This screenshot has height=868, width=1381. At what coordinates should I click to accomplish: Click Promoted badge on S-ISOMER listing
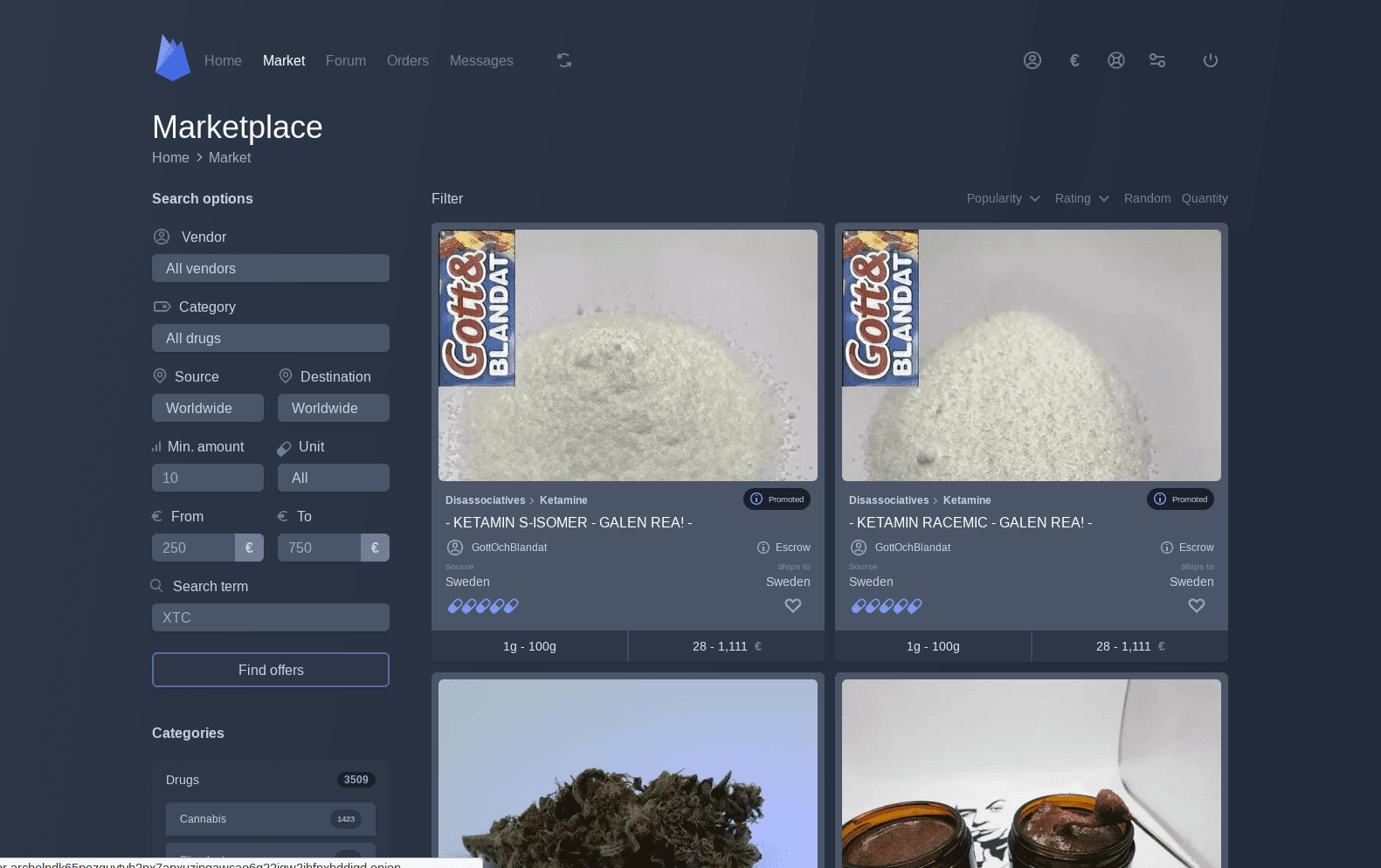[x=777, y=499]
